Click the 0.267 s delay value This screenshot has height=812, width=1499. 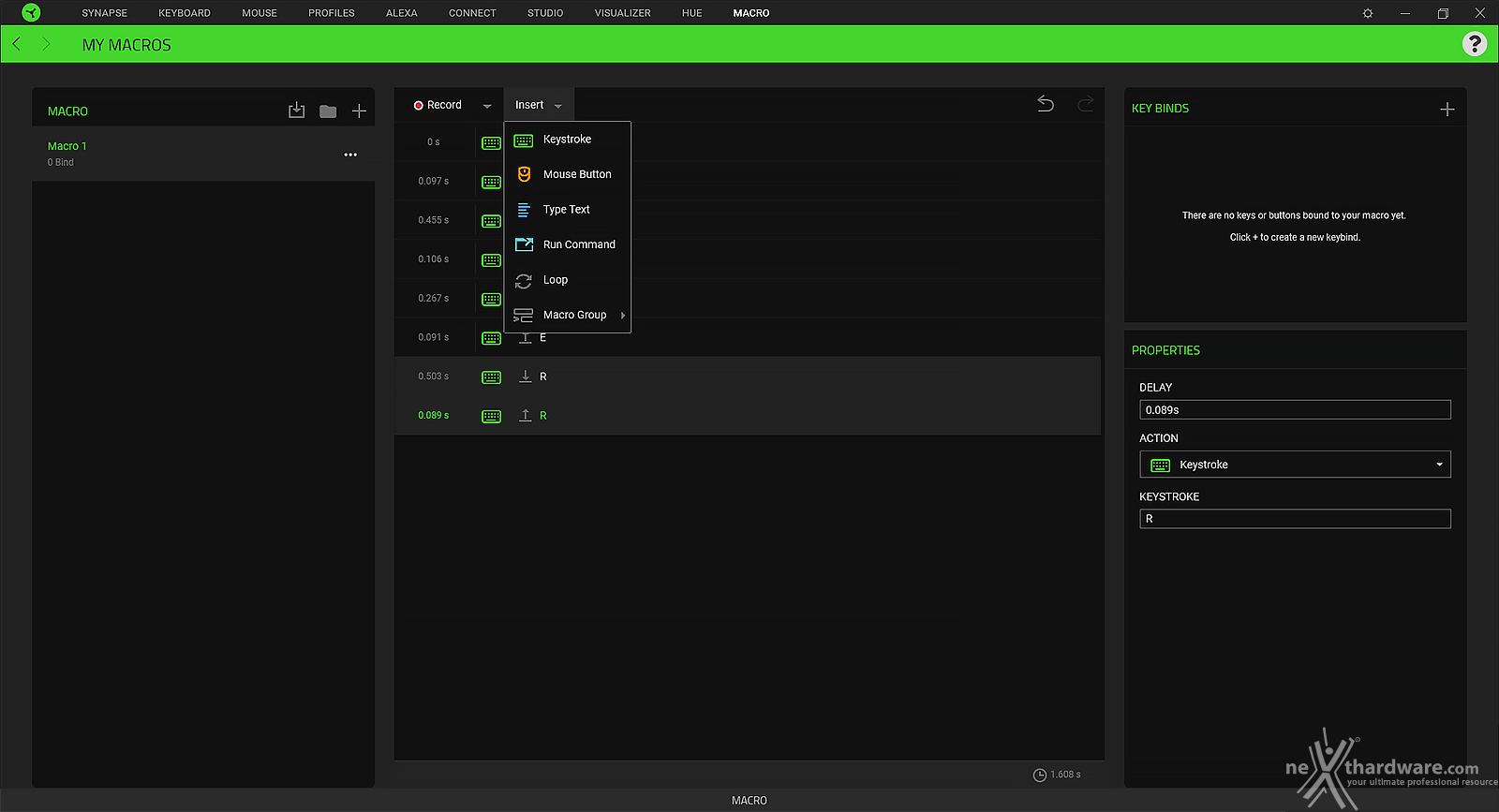(434, 298)
